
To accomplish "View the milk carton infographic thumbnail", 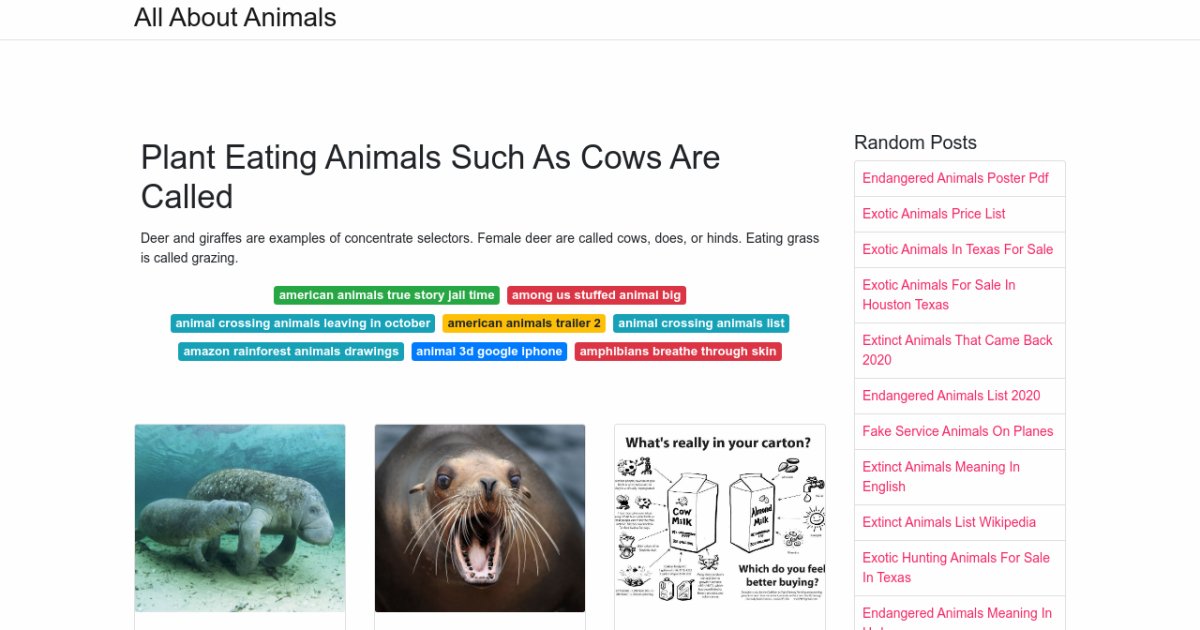I will click(x=720, y=518).
